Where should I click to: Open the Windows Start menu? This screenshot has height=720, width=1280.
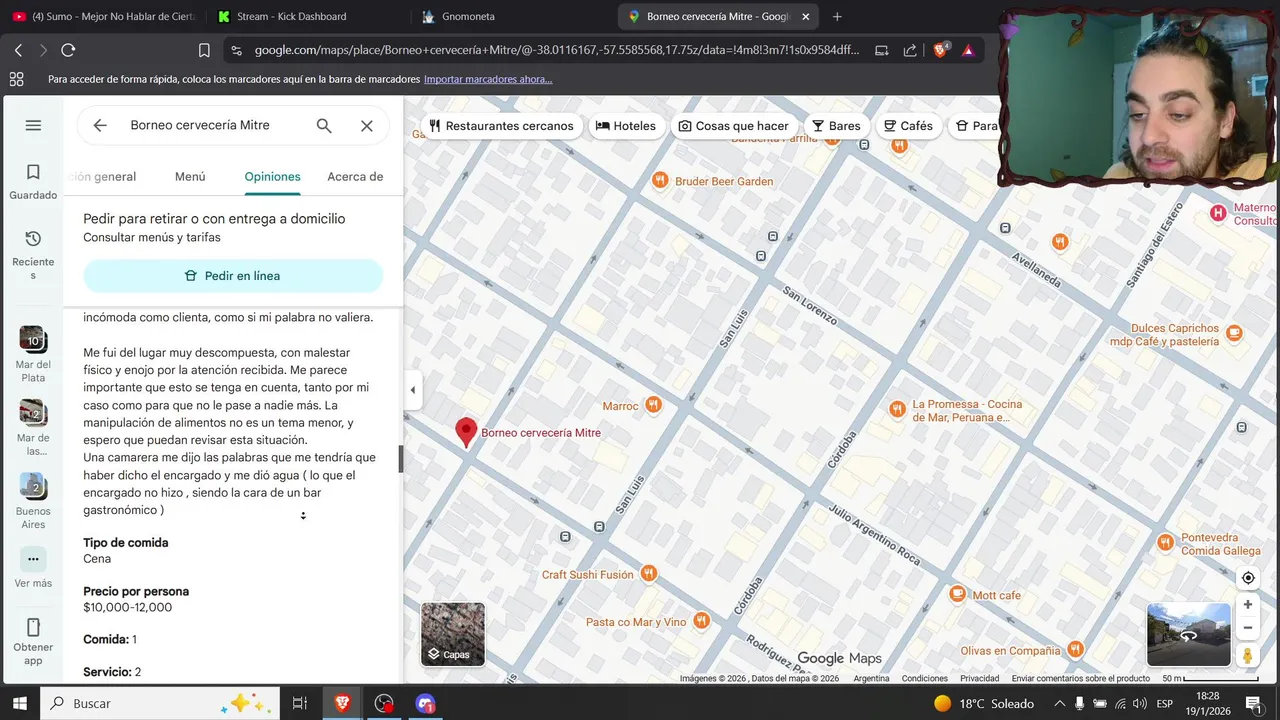coord(19,703)
